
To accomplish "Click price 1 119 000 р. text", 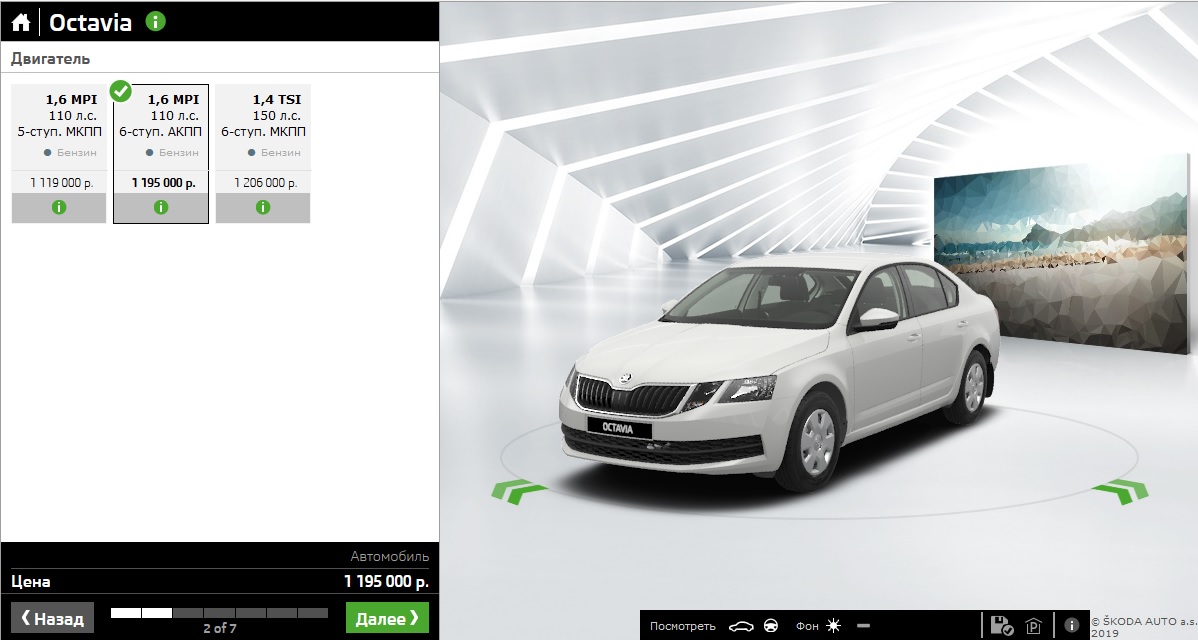I will 62,183.
